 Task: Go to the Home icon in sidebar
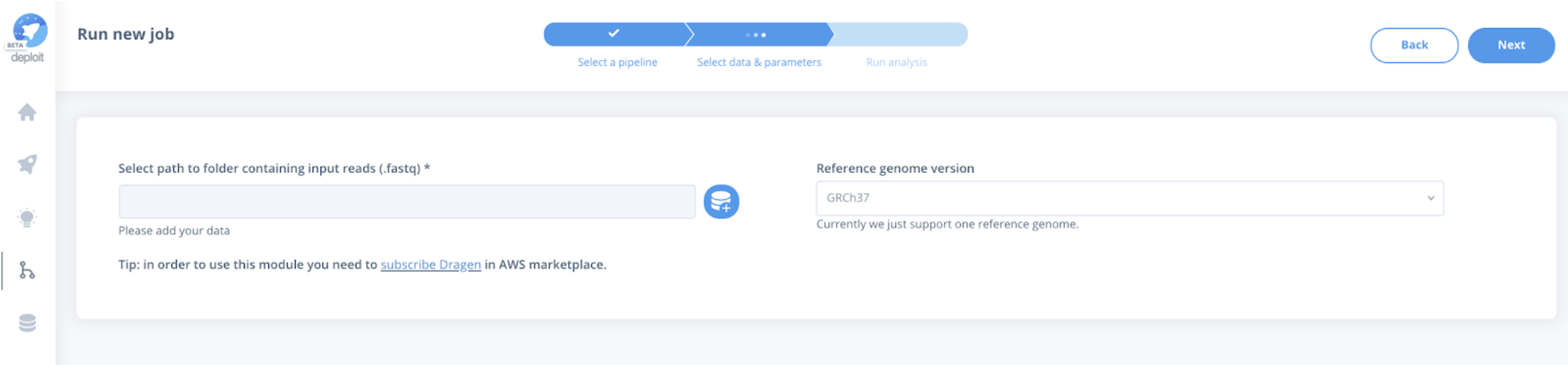click(x=27, y=112)
